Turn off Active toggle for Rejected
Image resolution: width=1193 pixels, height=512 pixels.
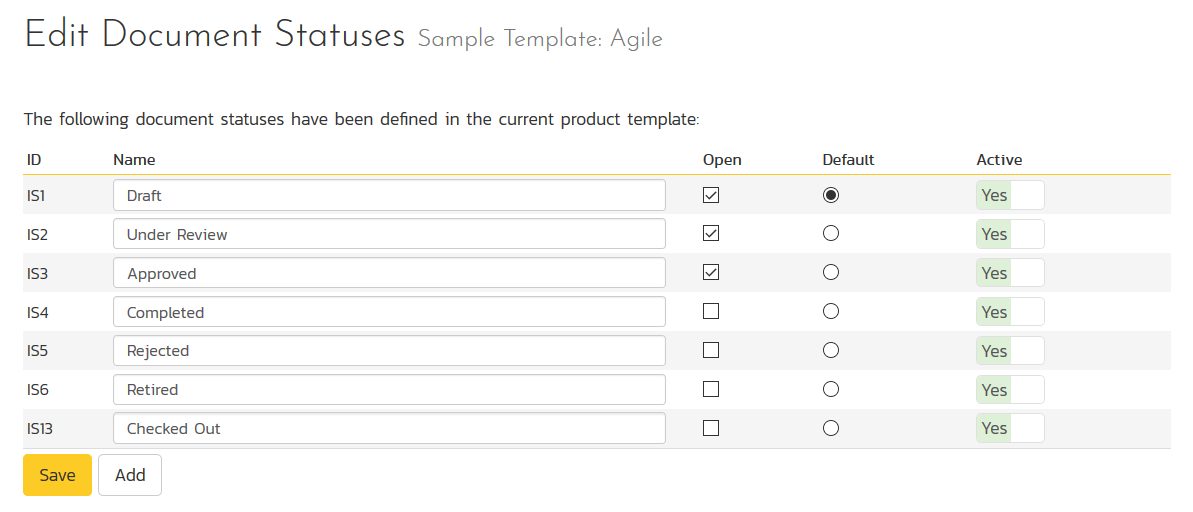pyautogui.click(x=1010, y=351)
